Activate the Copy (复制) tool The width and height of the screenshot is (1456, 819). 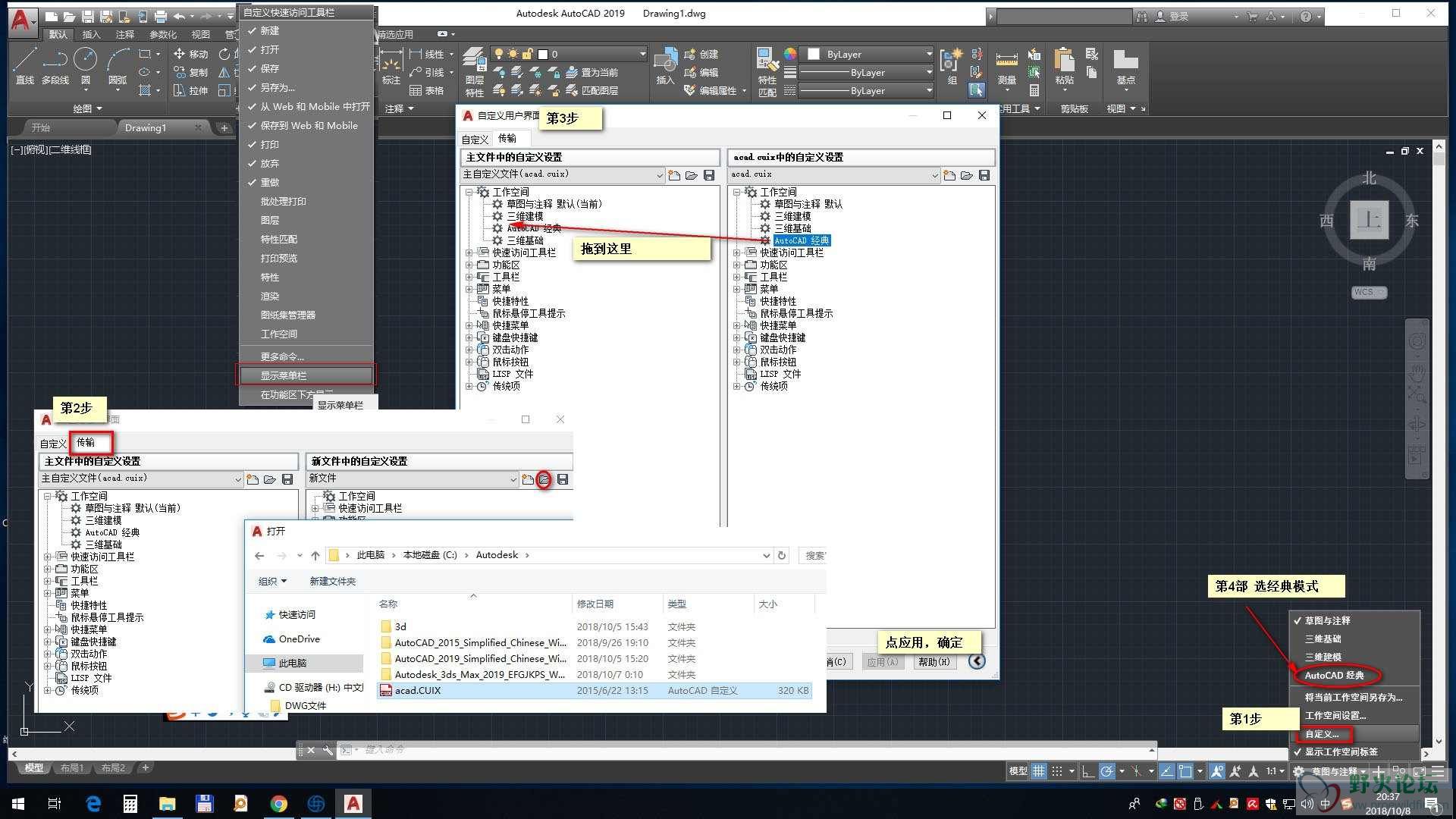190,72
